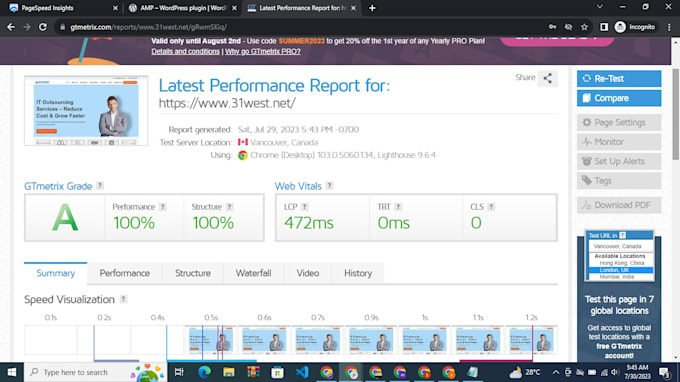Open a new browser tab
This screenshot has width=680, height=382.
click(372, 8)
